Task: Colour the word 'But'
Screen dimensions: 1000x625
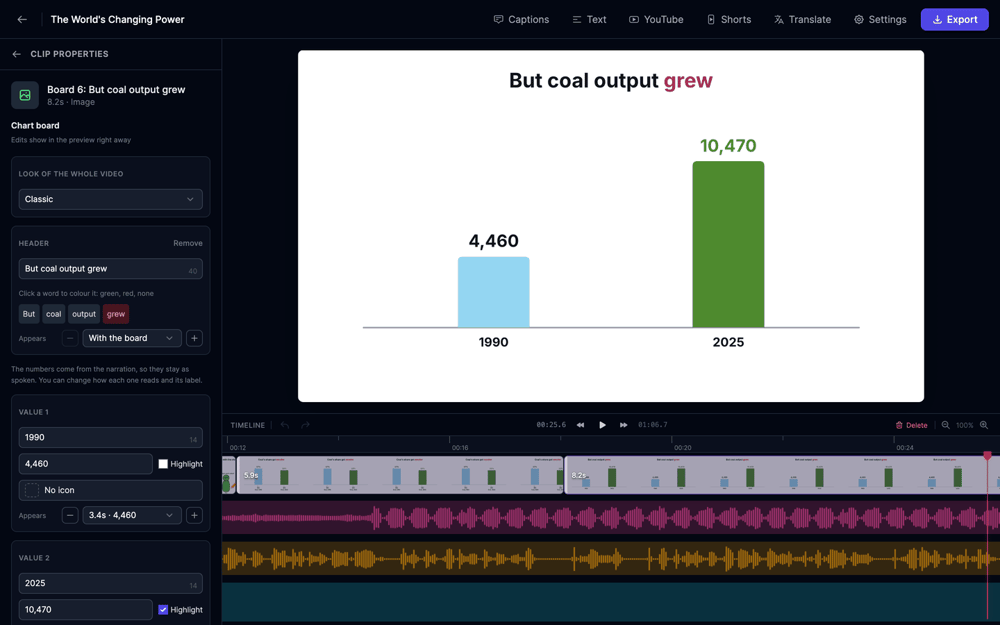Action: pos(29,314)
